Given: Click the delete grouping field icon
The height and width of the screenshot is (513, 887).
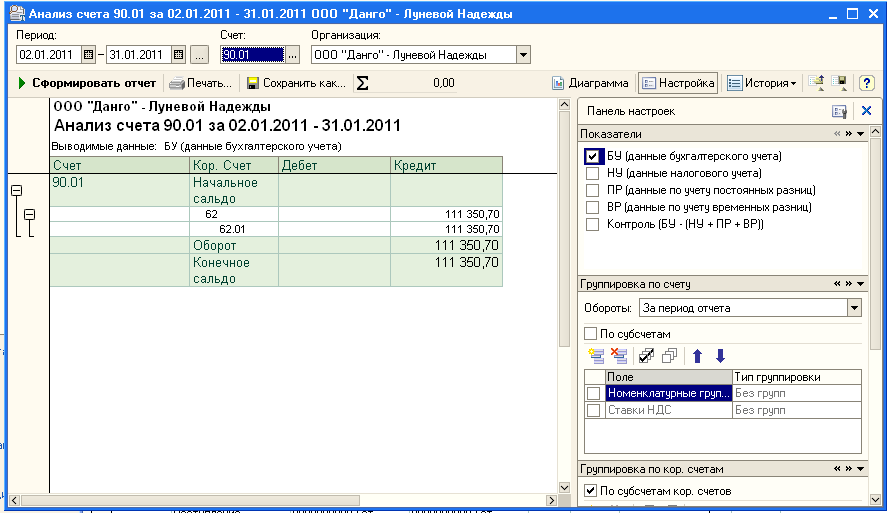Looking at the screenshot, I should 619,355.
